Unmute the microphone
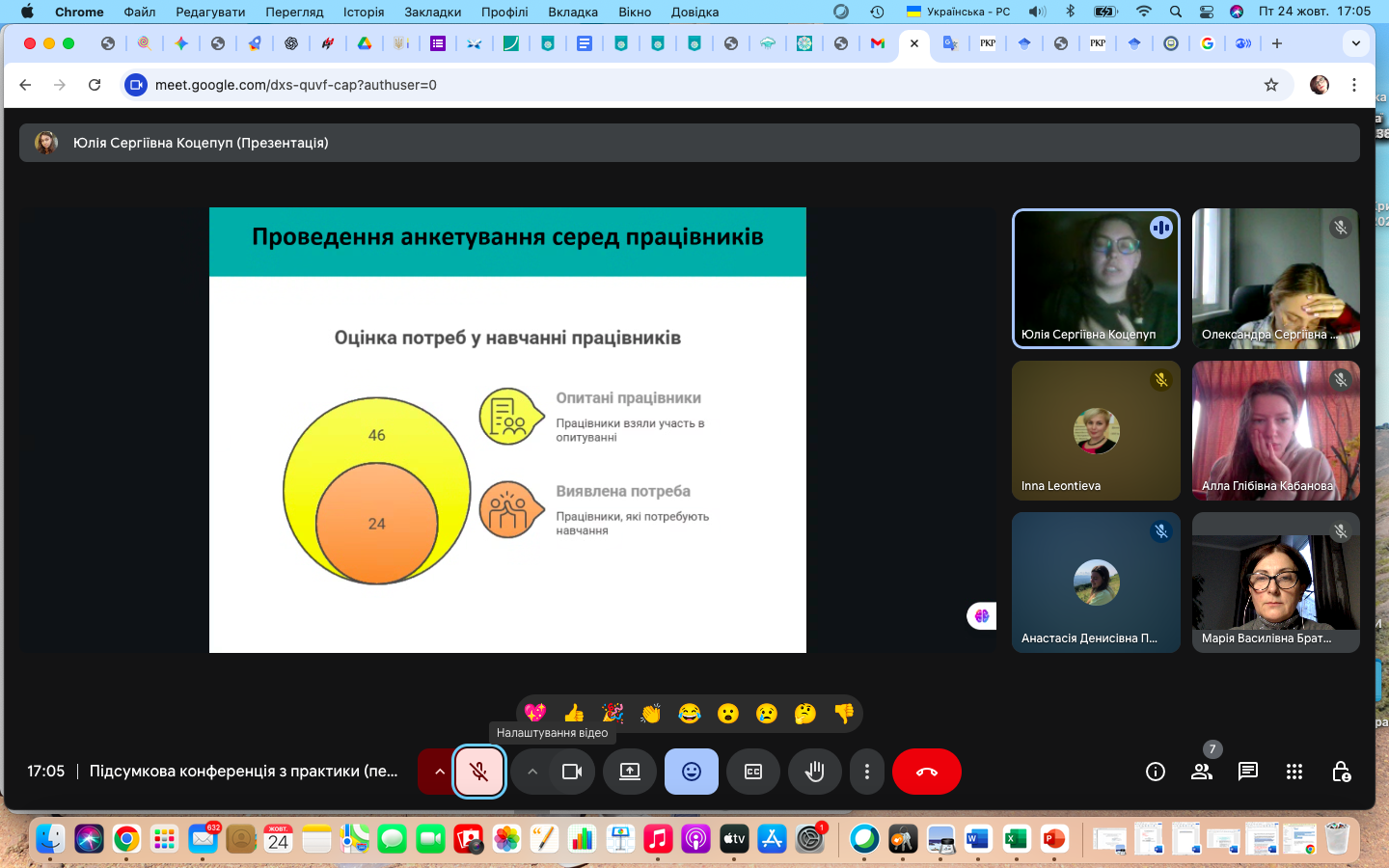 pos(479,772)
